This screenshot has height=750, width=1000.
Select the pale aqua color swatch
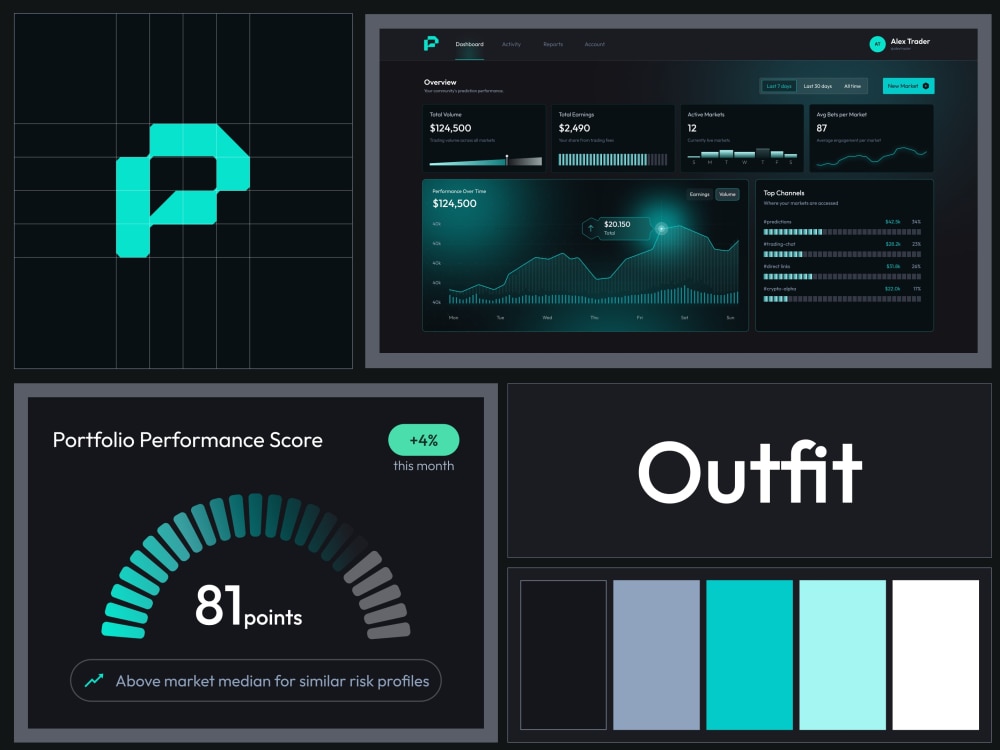click(842, 655)
